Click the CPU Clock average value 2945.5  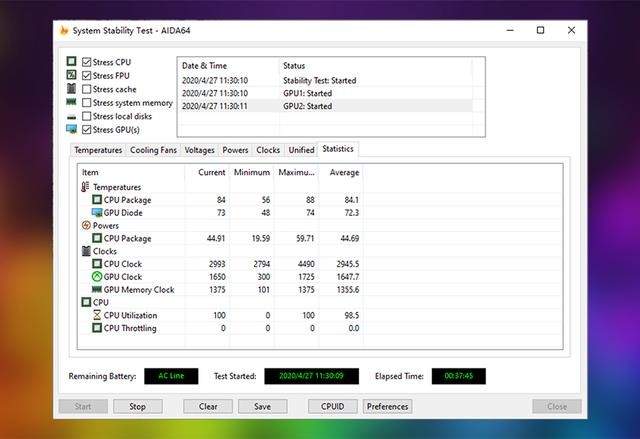point(348,264)
